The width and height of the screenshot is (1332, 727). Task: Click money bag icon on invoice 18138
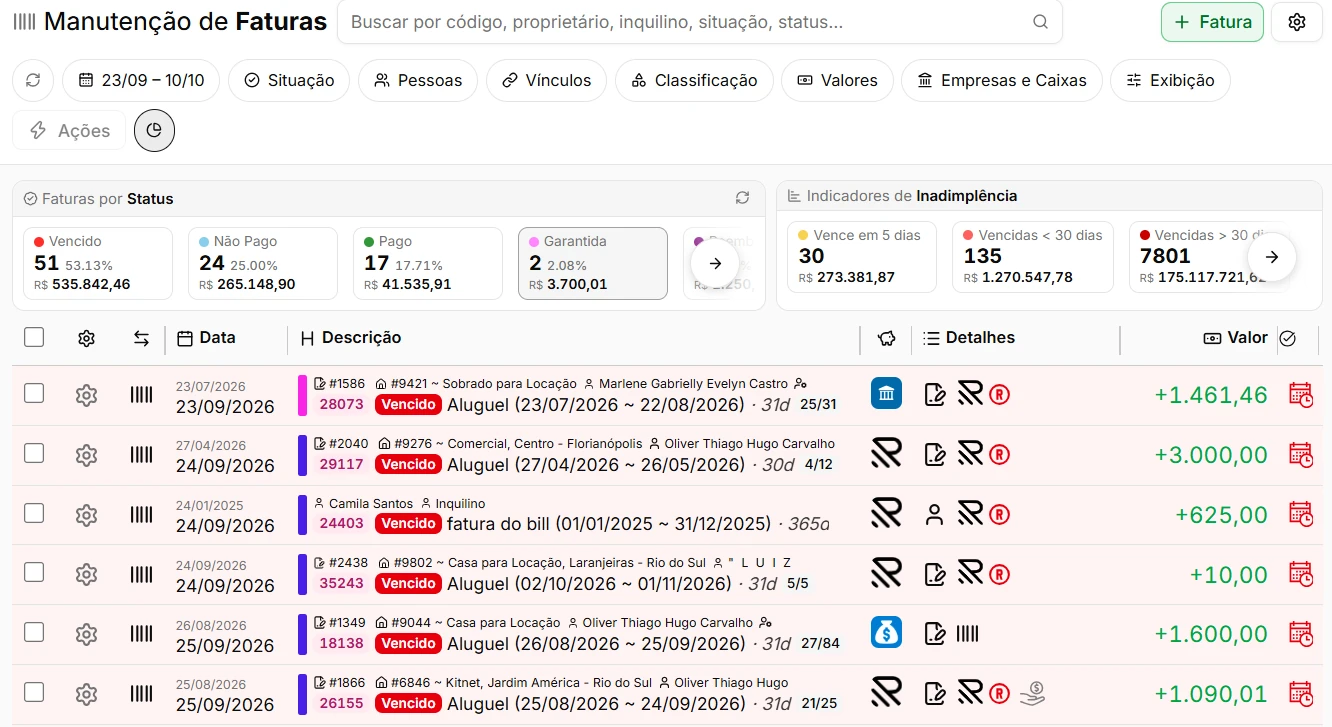[x=886, y=632]
